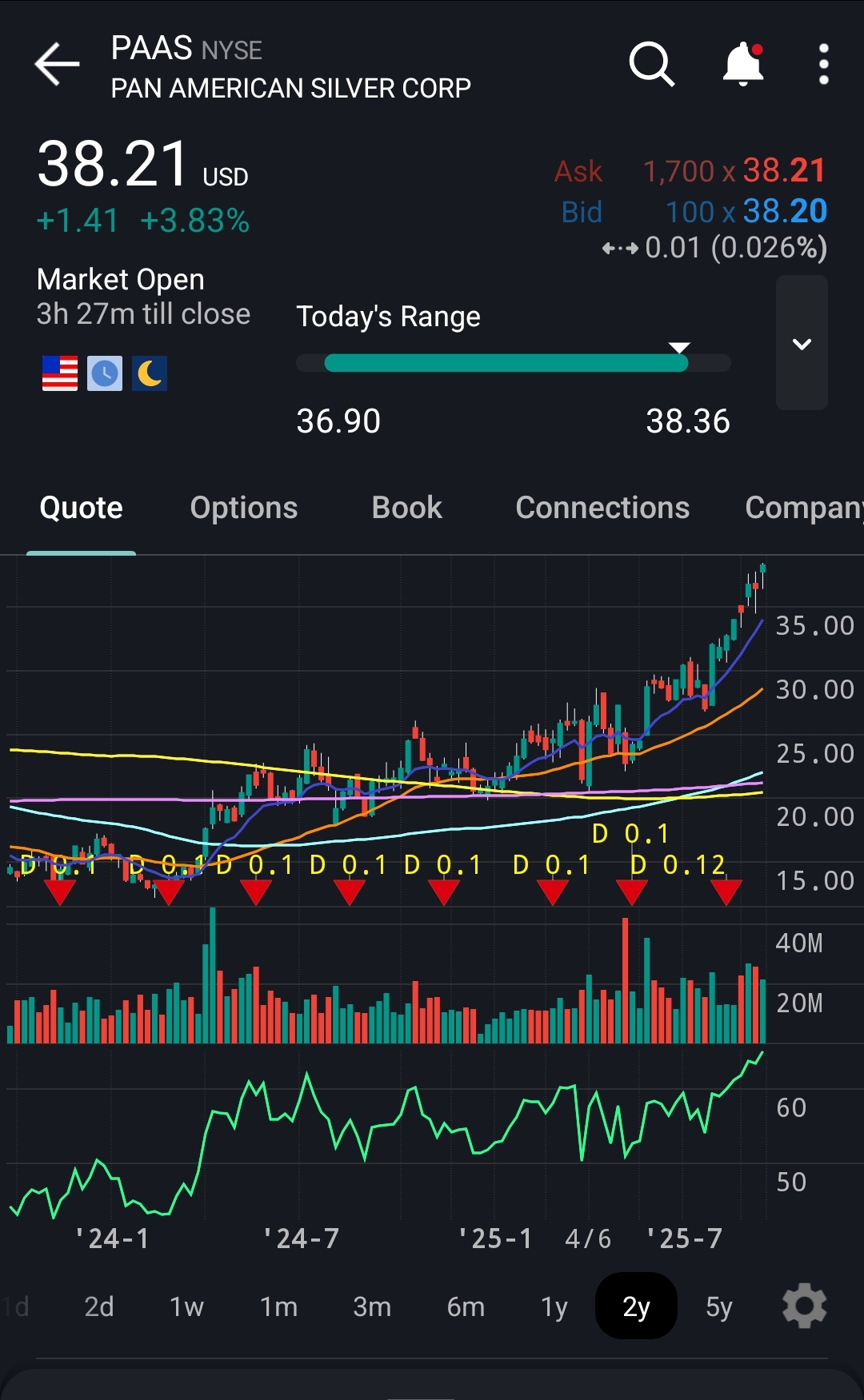Image resolution: width=864 pixels, height=1400 pixels.
Task: Tap the Bid price 38.20
Action: [x=784, y=211]
